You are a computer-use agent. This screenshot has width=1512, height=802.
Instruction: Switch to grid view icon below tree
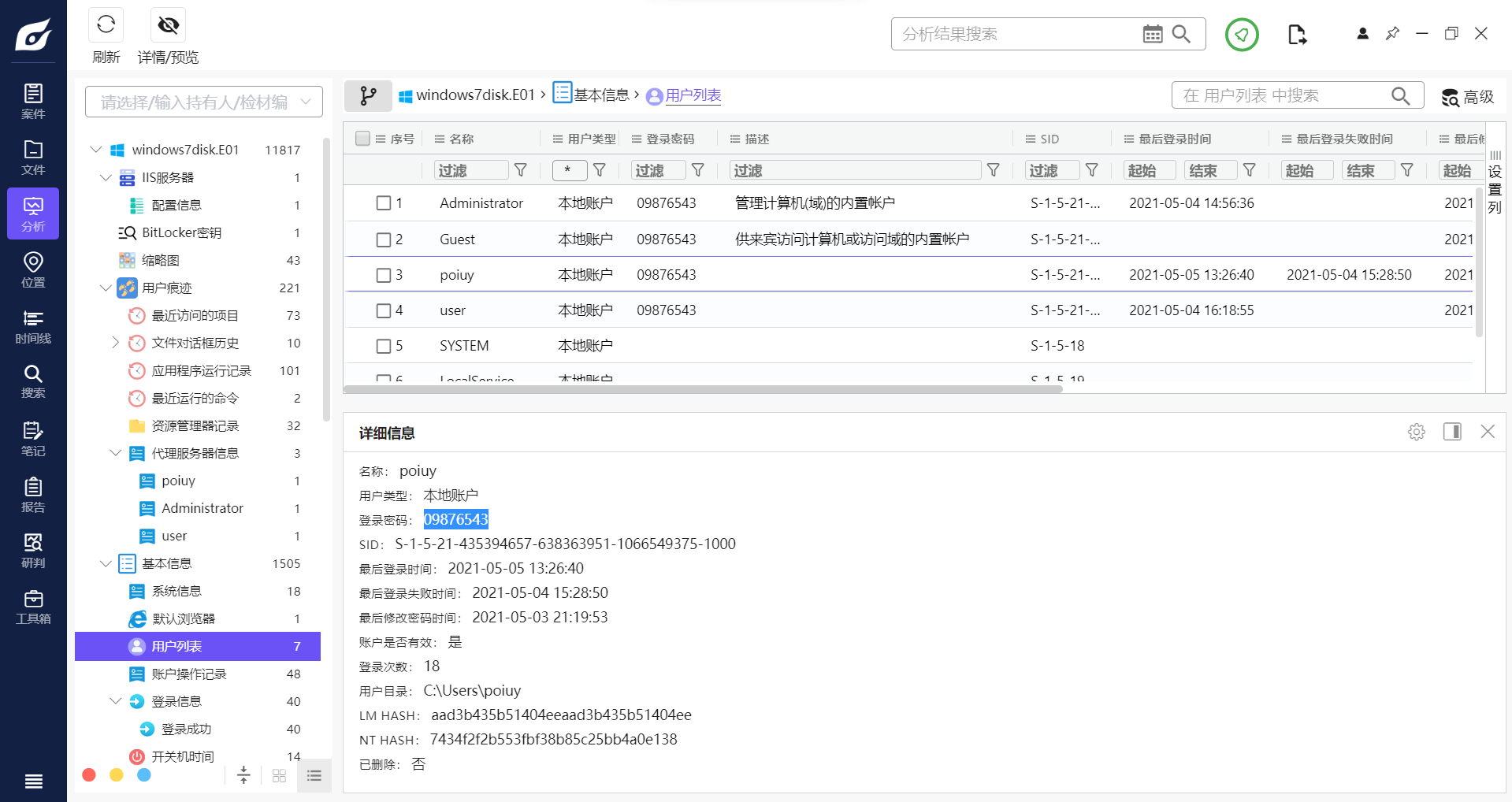[x=279, y=775]
